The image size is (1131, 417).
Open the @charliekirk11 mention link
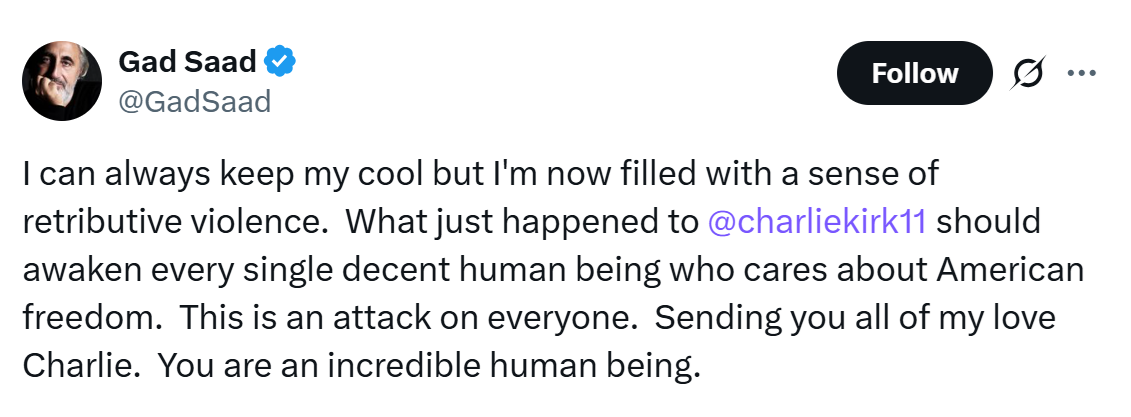[x=816, y=222]
